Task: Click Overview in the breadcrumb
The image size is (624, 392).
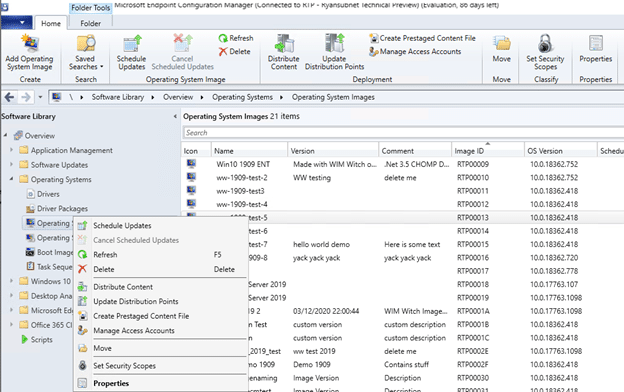Action: pyautogui.click(x=178, y=97)
